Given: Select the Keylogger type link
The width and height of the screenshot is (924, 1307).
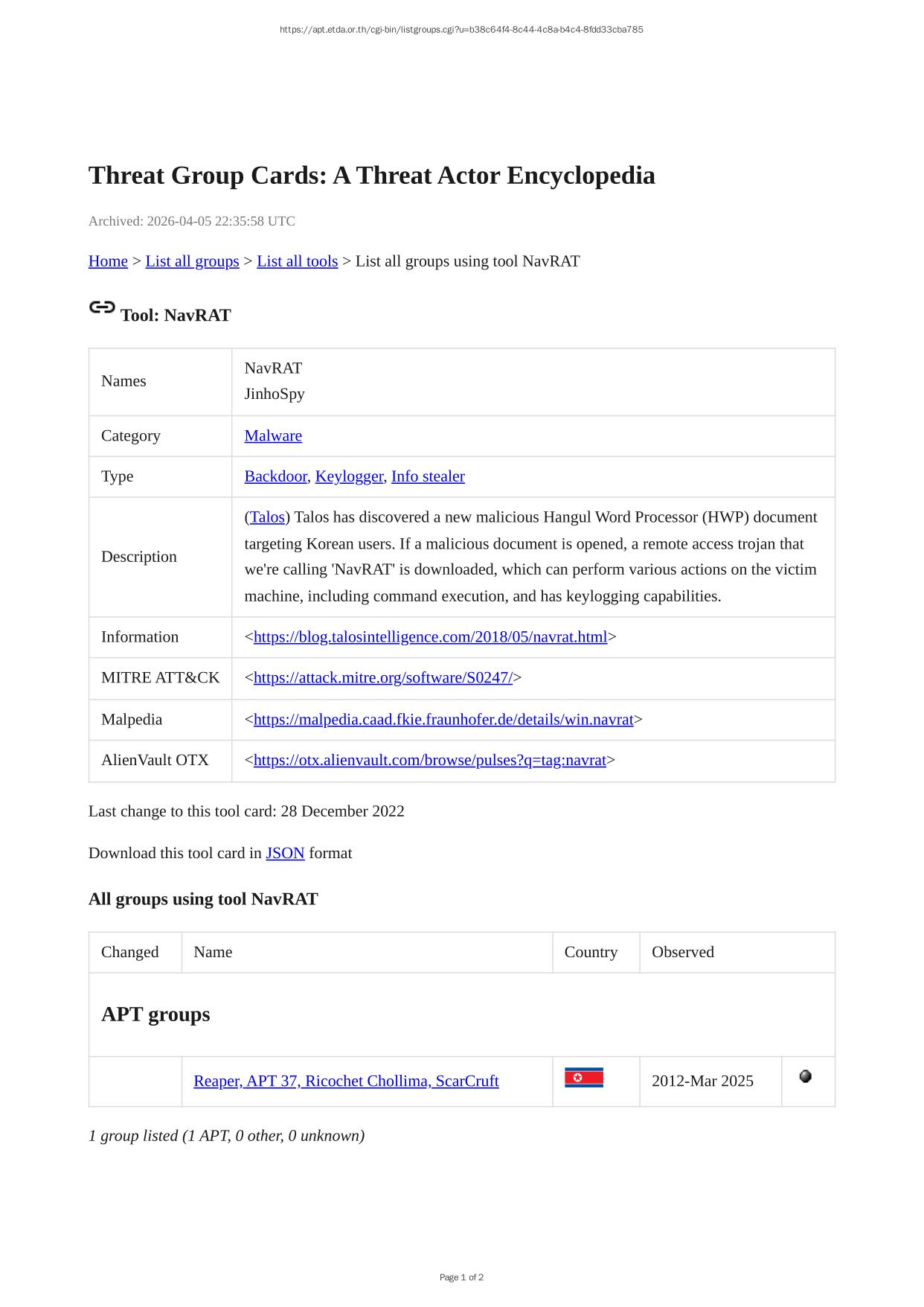Looking at the screenshot, I should (349, 476).
